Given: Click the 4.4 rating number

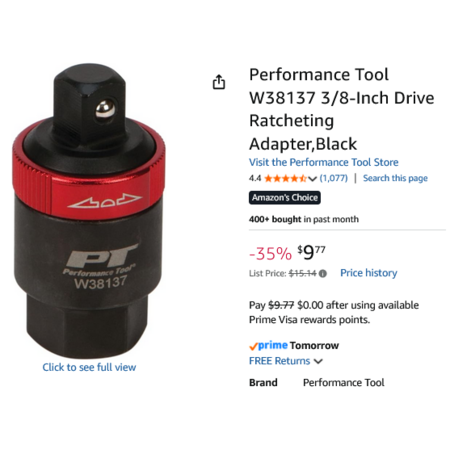Looking at the screenshot, I should (x=255, y=178).
